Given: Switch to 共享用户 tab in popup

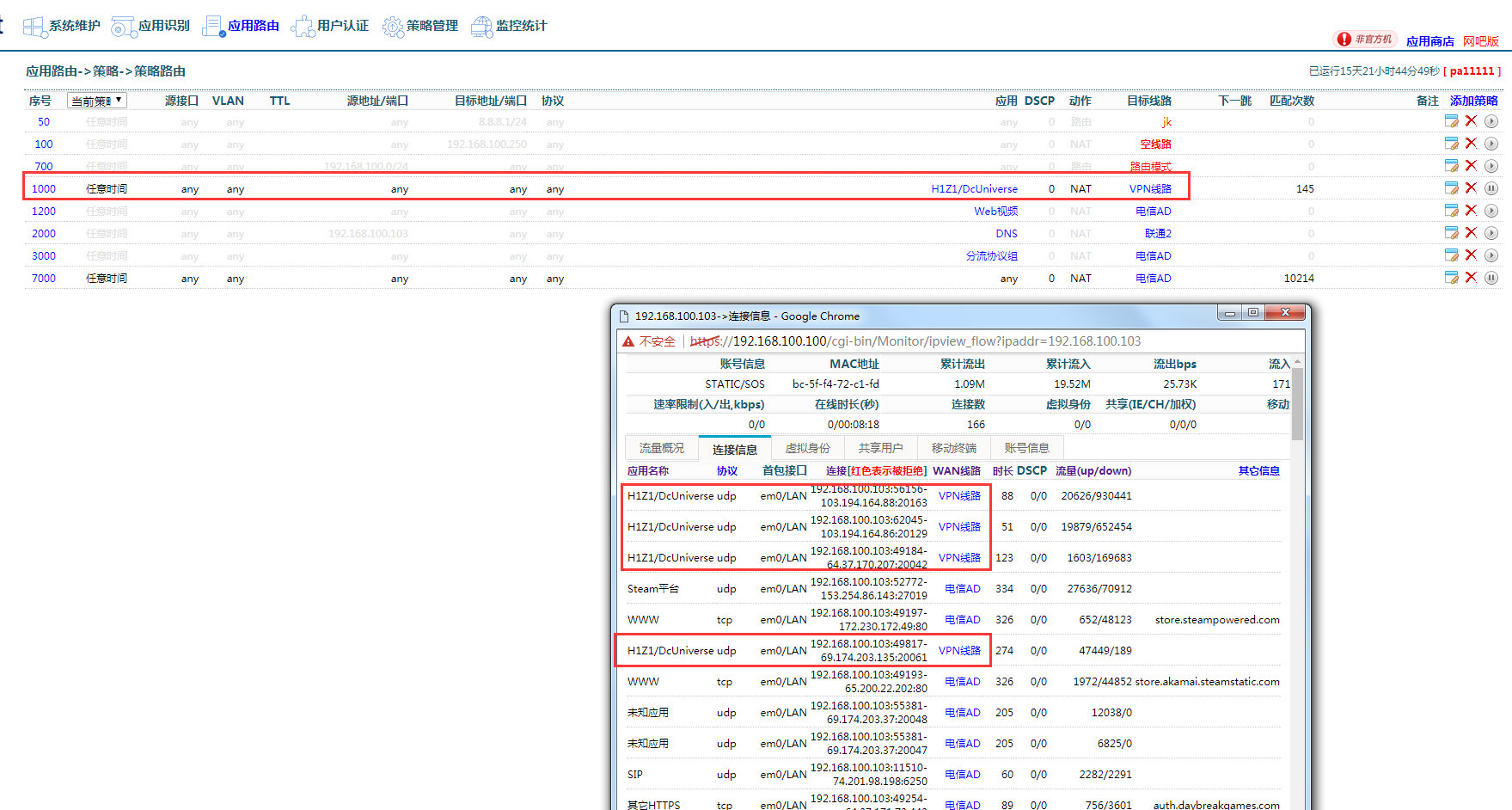Looking at the screenshot, I should (x=881, y=448).
